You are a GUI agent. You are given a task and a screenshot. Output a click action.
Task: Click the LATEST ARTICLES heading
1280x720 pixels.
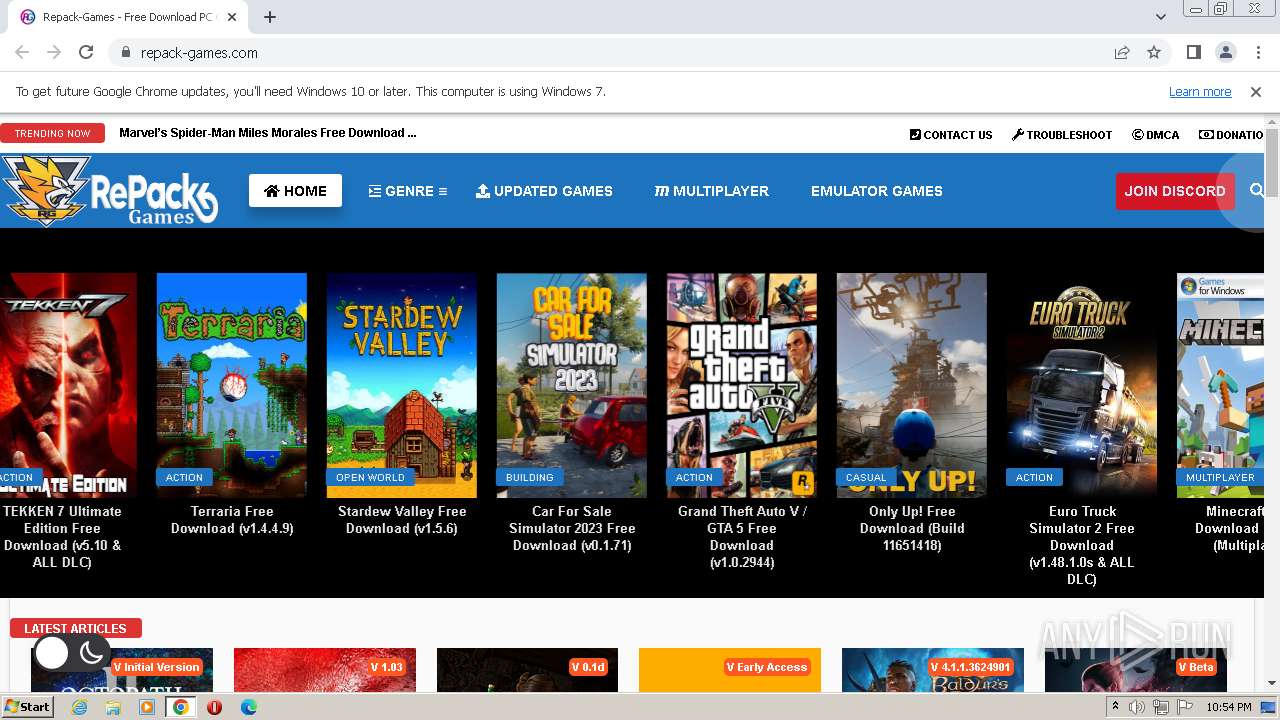(x=75, y=628)
